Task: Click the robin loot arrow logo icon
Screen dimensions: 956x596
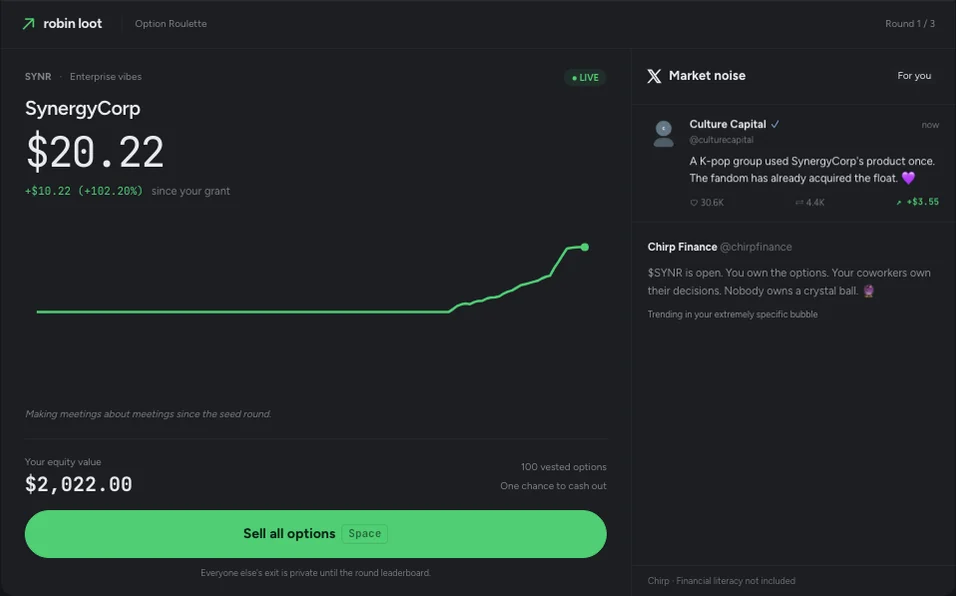Action: pyautogui.click(x=29, y=24)
